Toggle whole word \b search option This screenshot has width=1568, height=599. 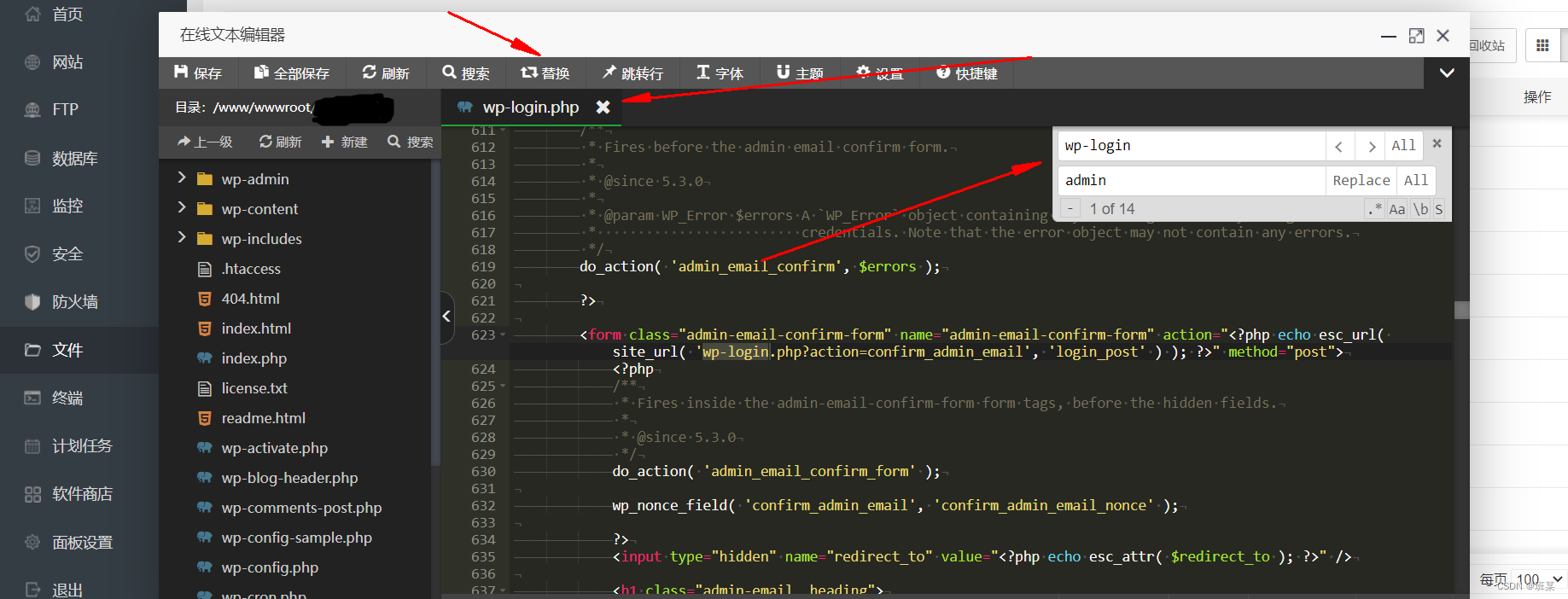[1420, 209]
